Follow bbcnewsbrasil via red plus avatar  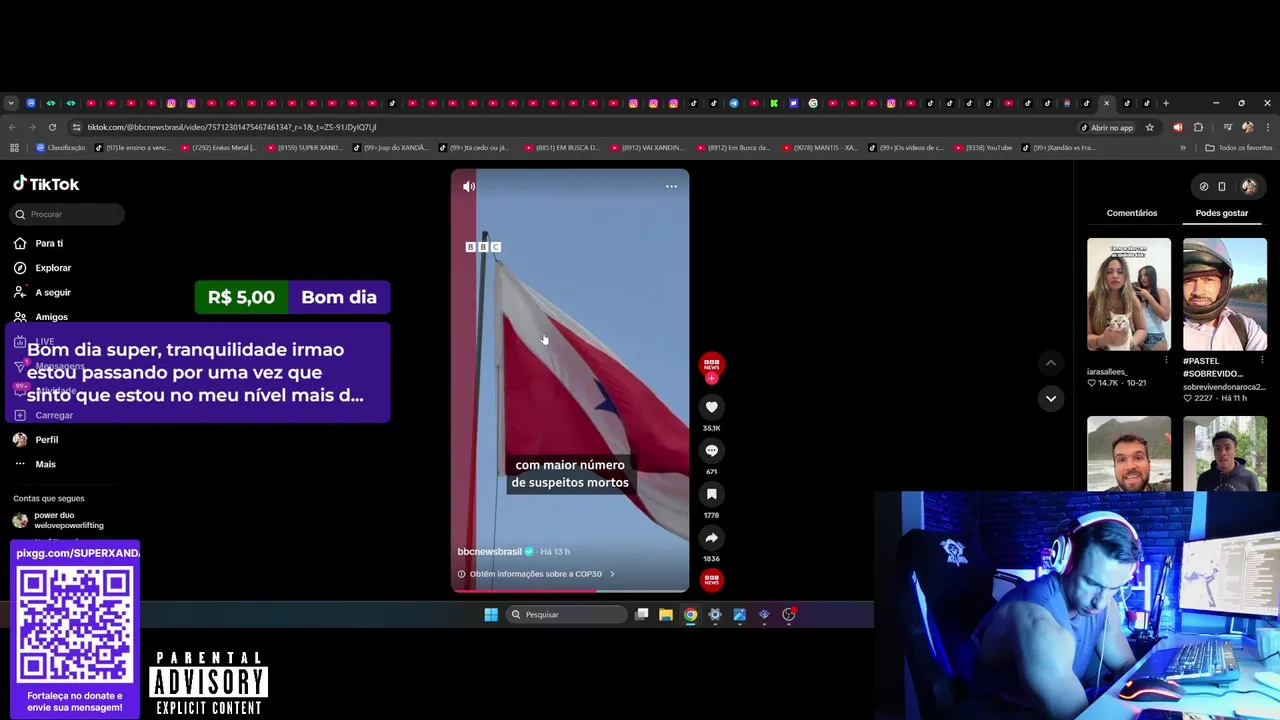click(711, 378)
